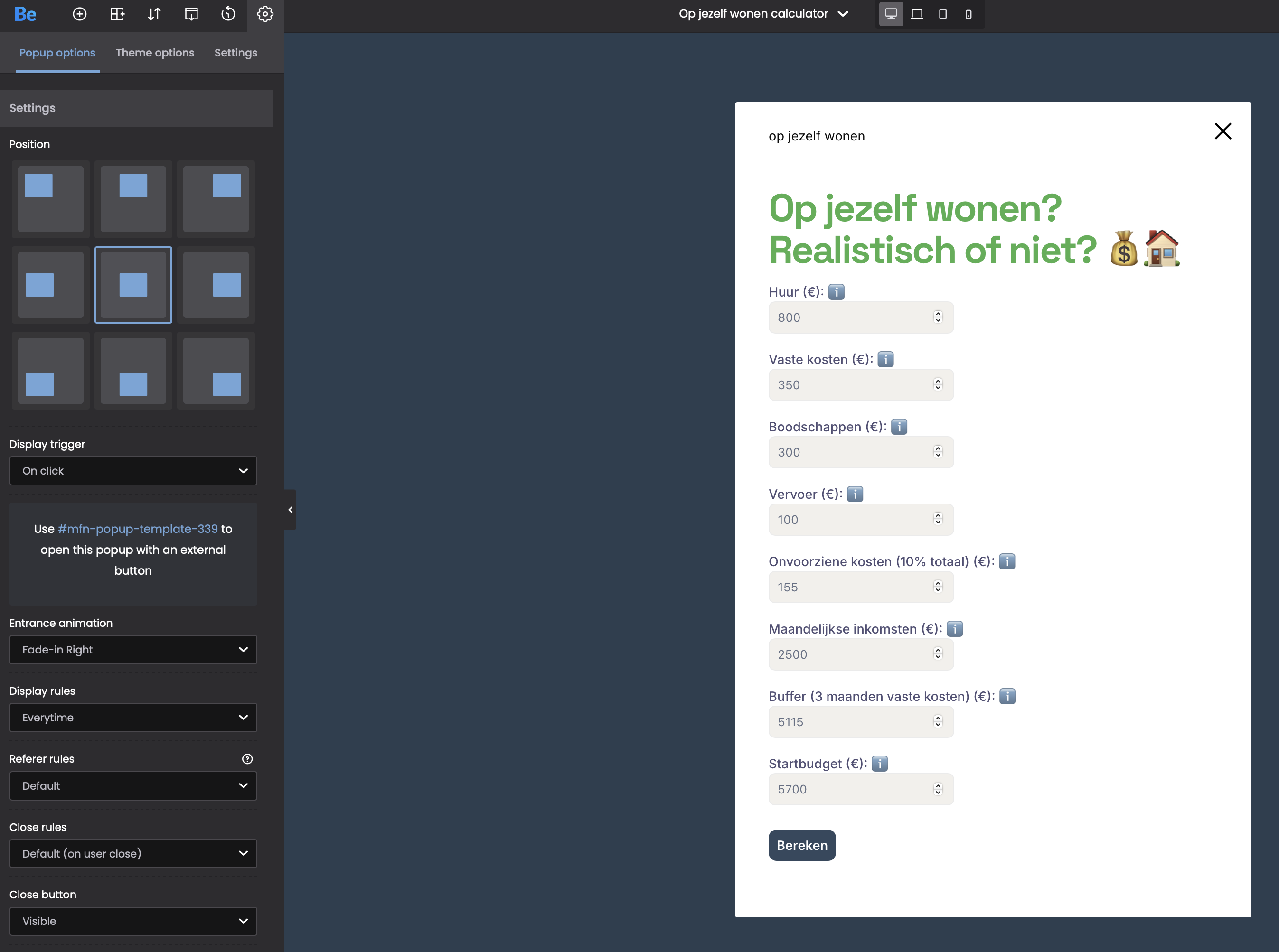This screenshot has height=952, width=1279.
Task: Click the info icon next to Buffer
Action: tap(1007, 697)
